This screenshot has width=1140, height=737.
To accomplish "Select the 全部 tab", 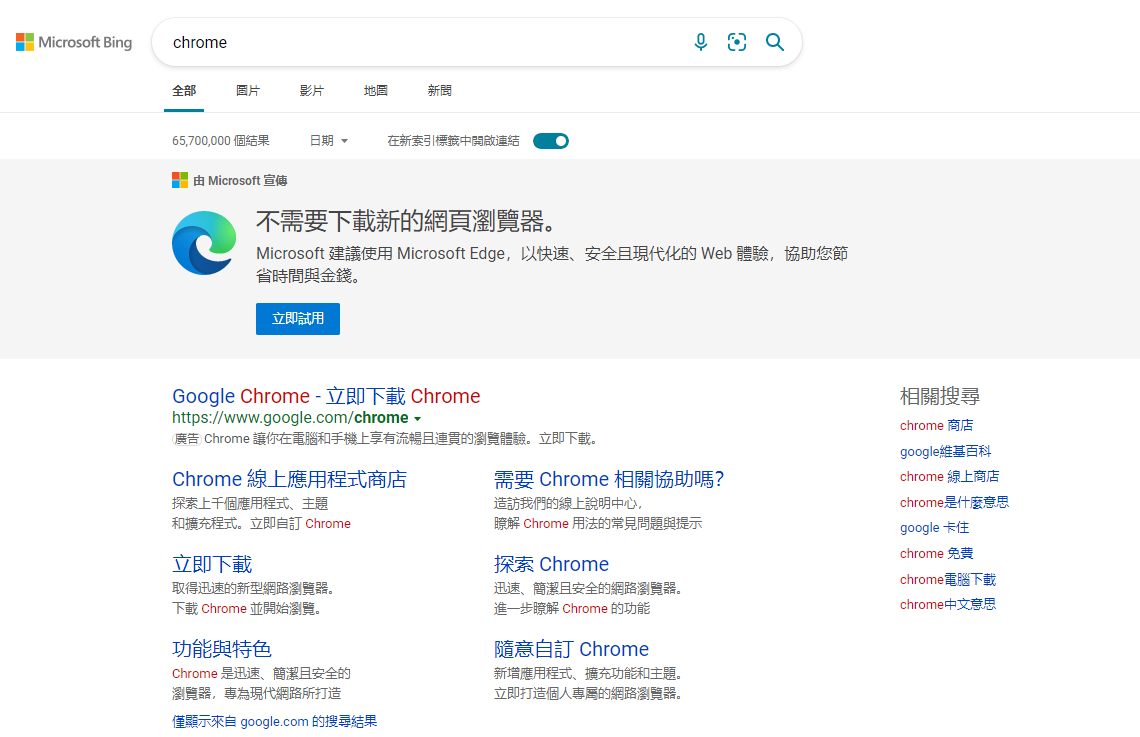I will click(184, 91).
